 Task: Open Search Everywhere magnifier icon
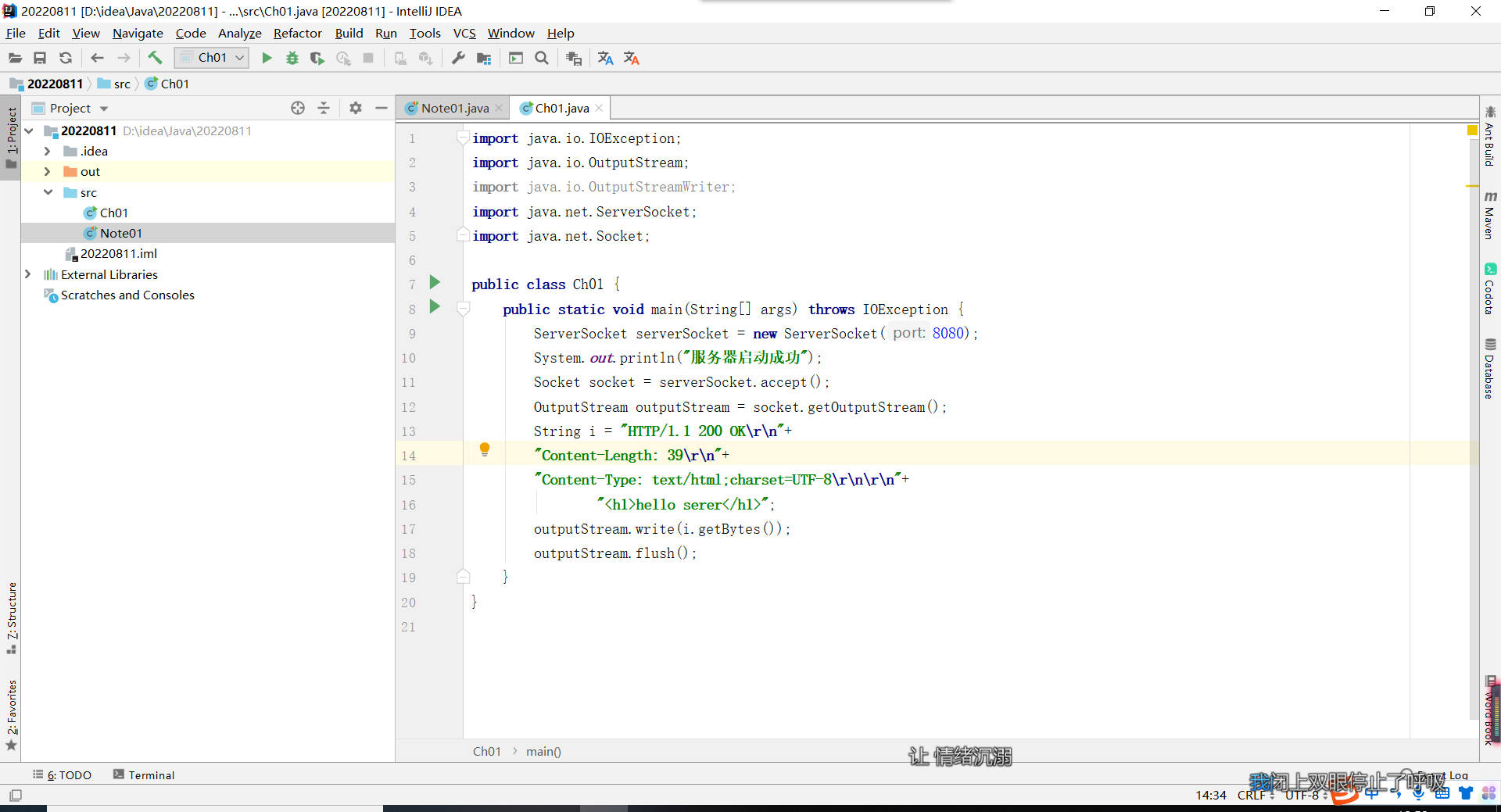(542, 58)
